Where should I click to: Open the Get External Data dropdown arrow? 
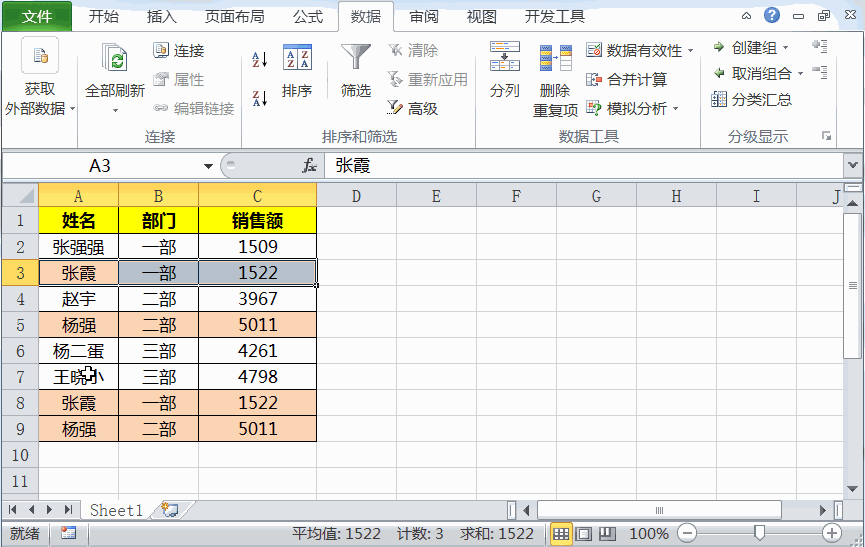(x=72, y=109)
